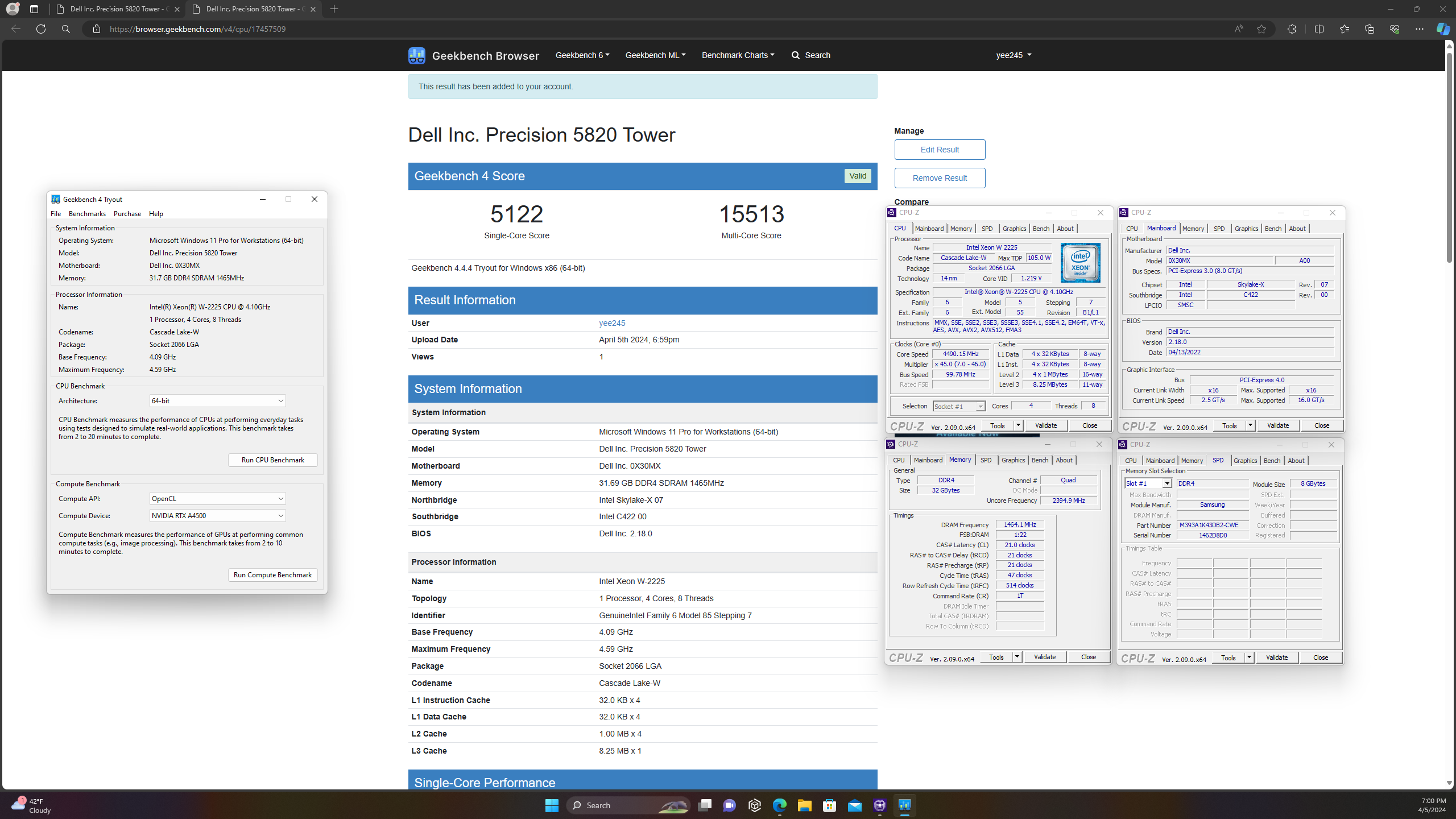The height and width of the screenshot is (819, 1456).
Task: Switch to Bench tab in top-left CPU-Z window
Action: [x=1041, y=229]
